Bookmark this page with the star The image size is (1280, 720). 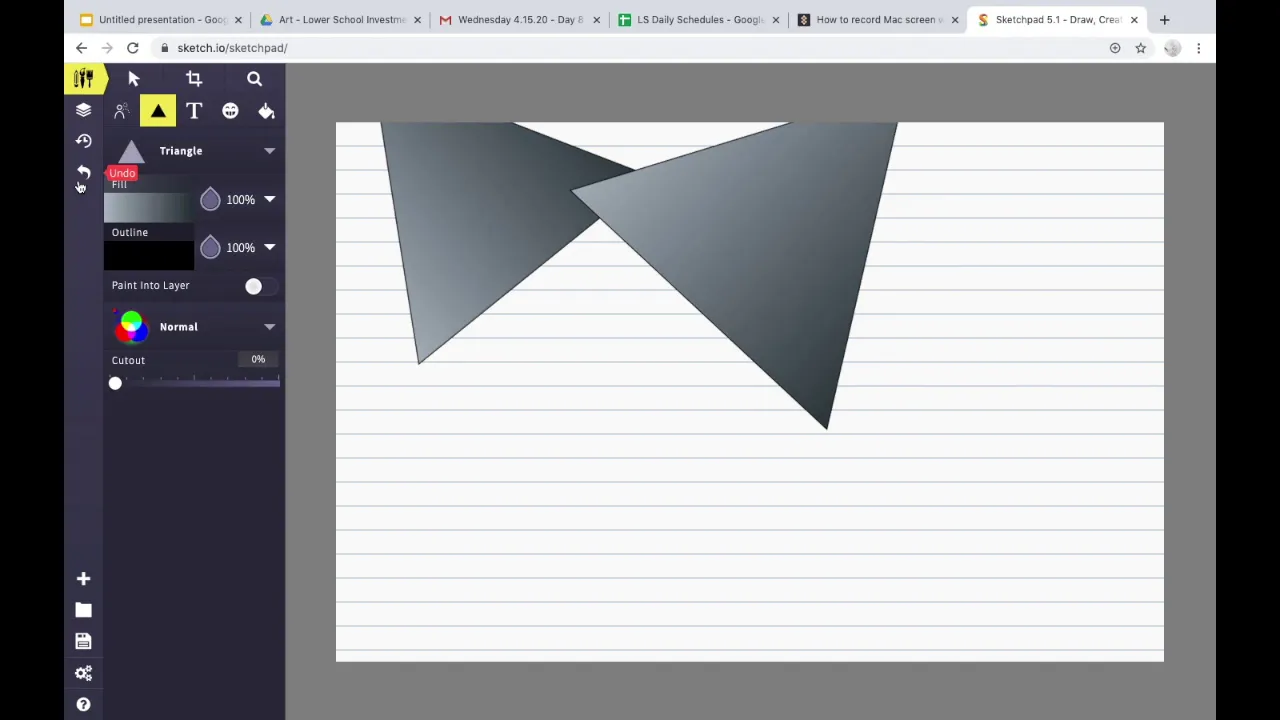click(x=1140, y=48)
